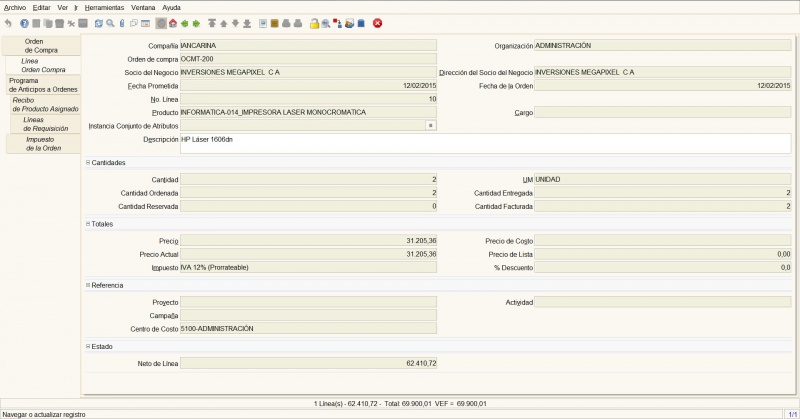
Task: Click the Cargo field
Action: tap(663, 112)
